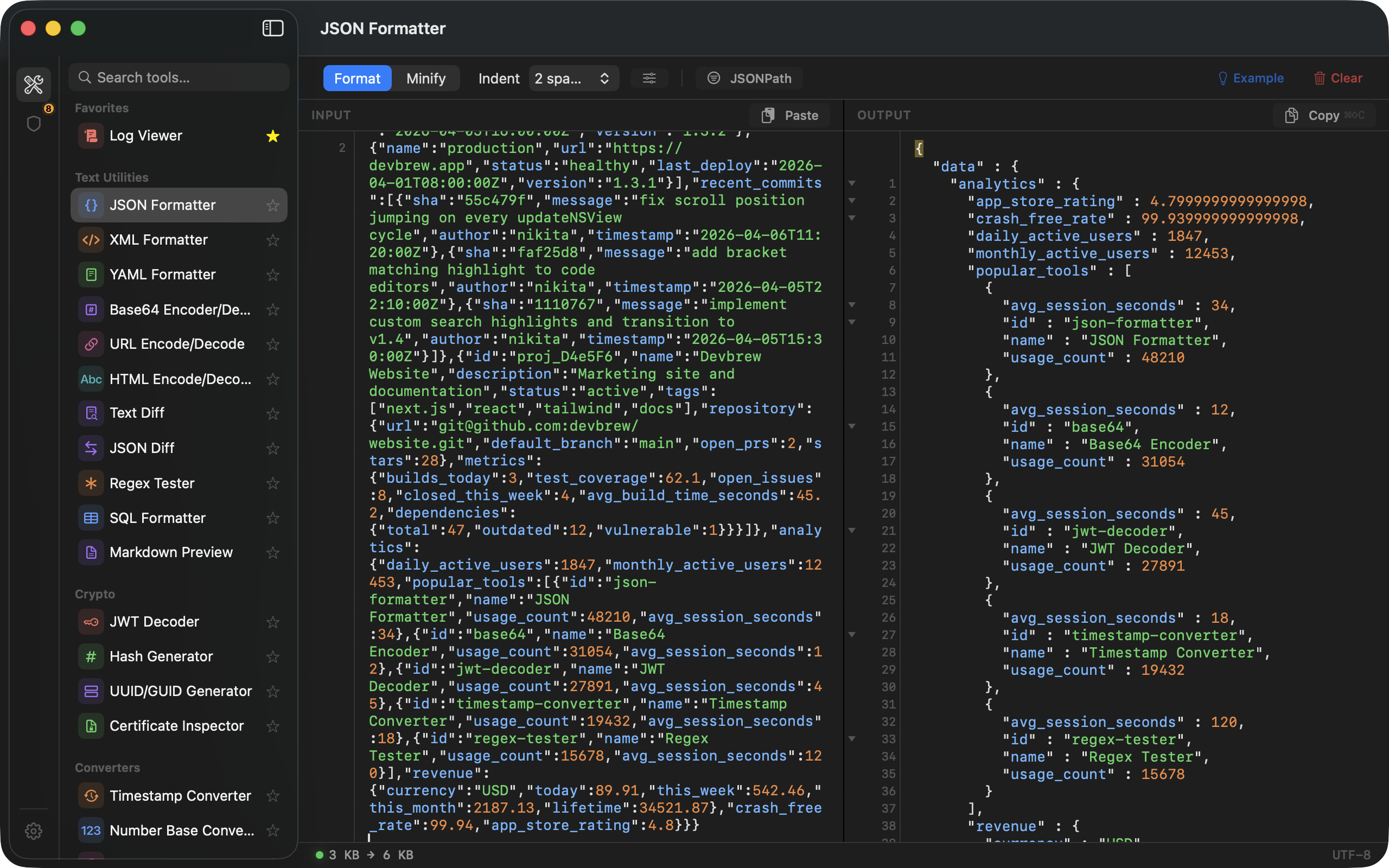This screenshot has width=1389, height=868.
Task: Collapse the sidebar with the panel icon
Action: coord(272,28)
